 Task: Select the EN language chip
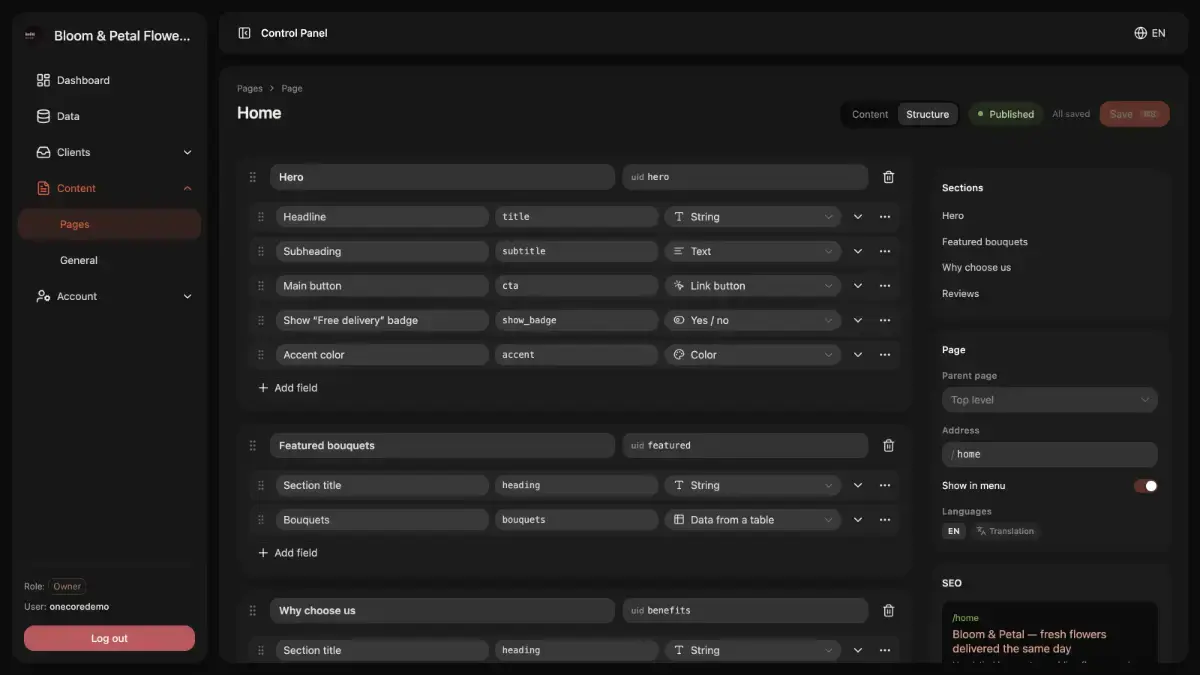(x=954, y=531)
